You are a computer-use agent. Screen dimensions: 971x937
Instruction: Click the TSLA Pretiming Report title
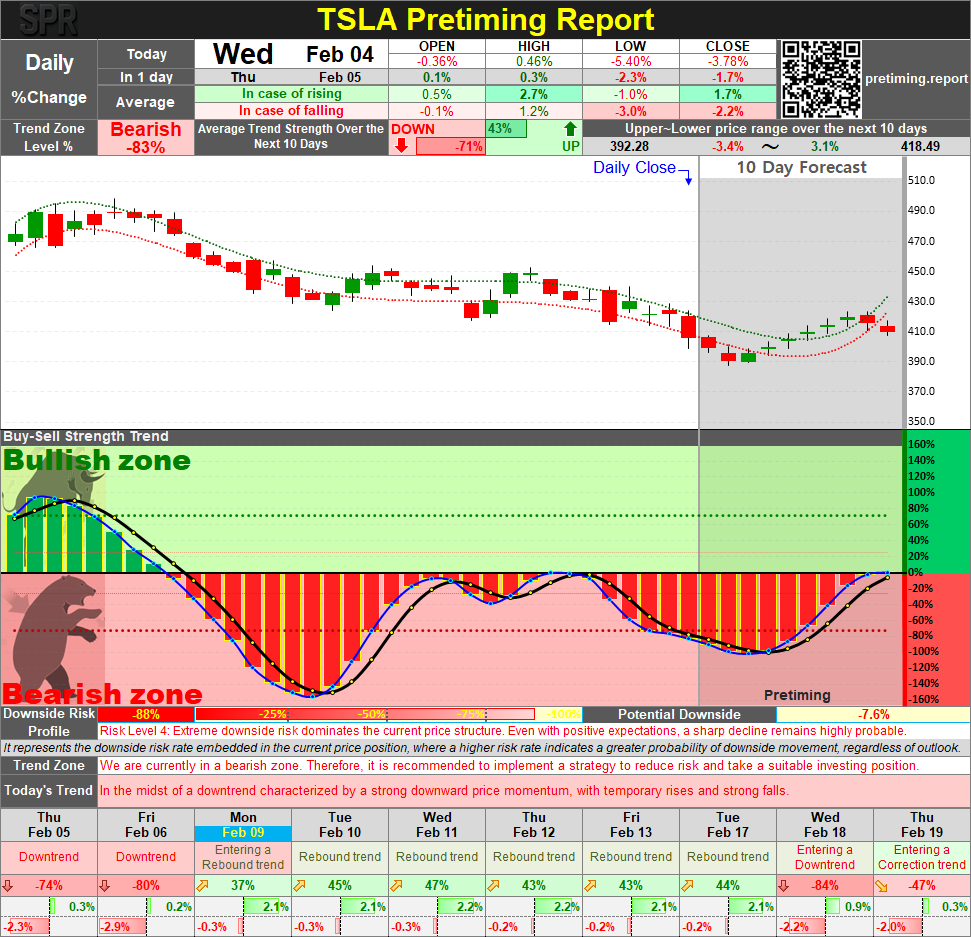point(486,20)
